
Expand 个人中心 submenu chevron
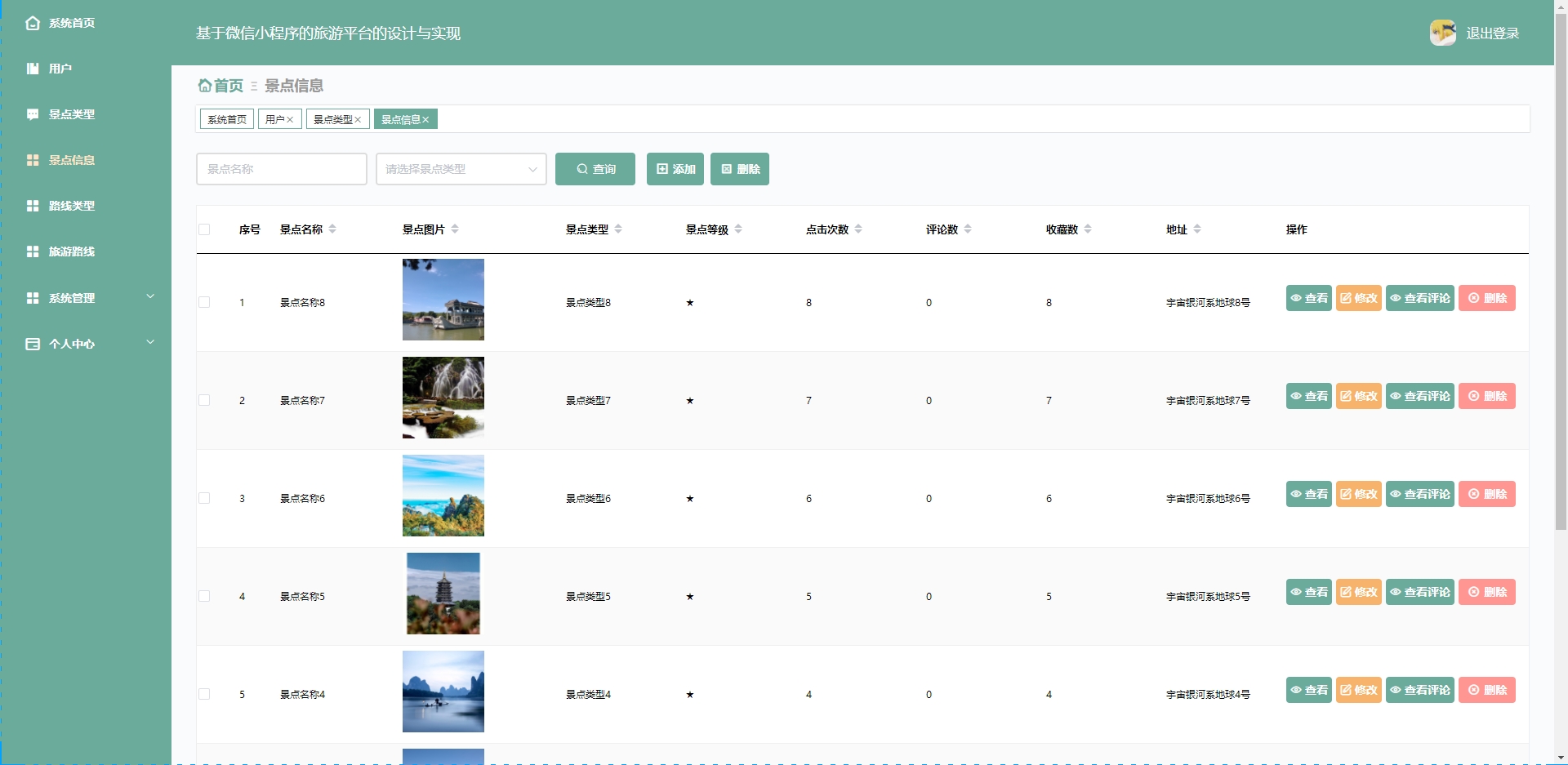pos(150,342)
